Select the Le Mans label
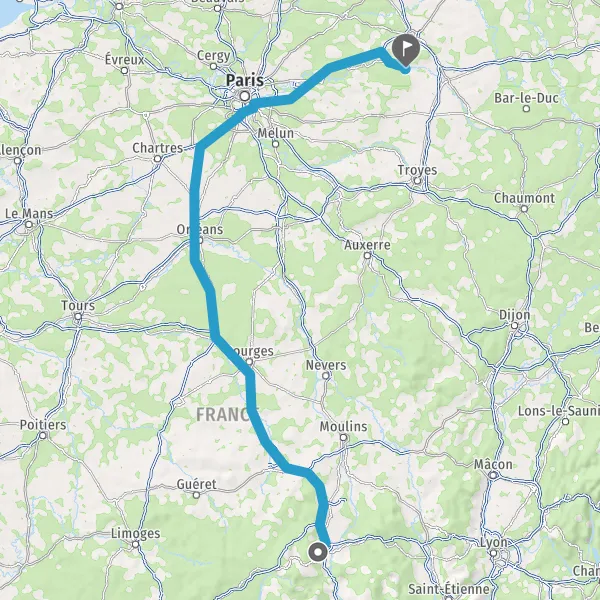Image resolution: width=600 pixels, height=600 pixels. click(29, 214)
